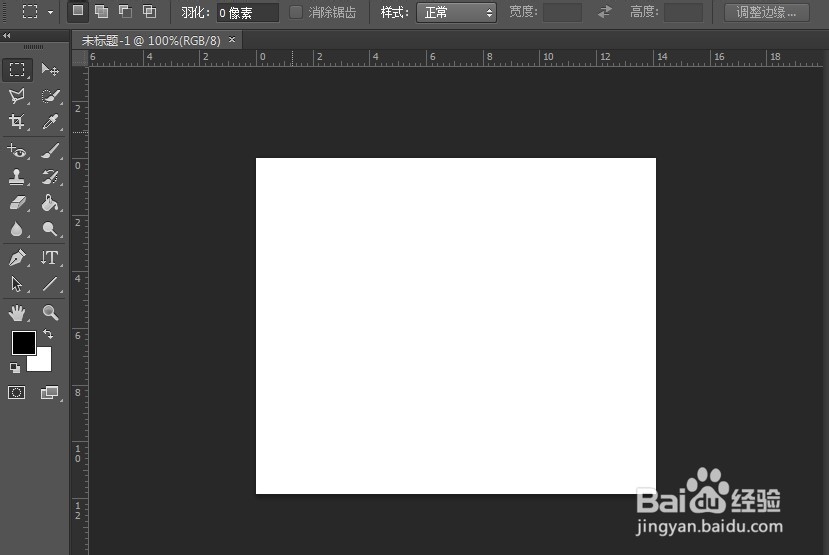
Task: Select the Clone Stamp tool
Action: pyautogui.click(x=17, y=177)
